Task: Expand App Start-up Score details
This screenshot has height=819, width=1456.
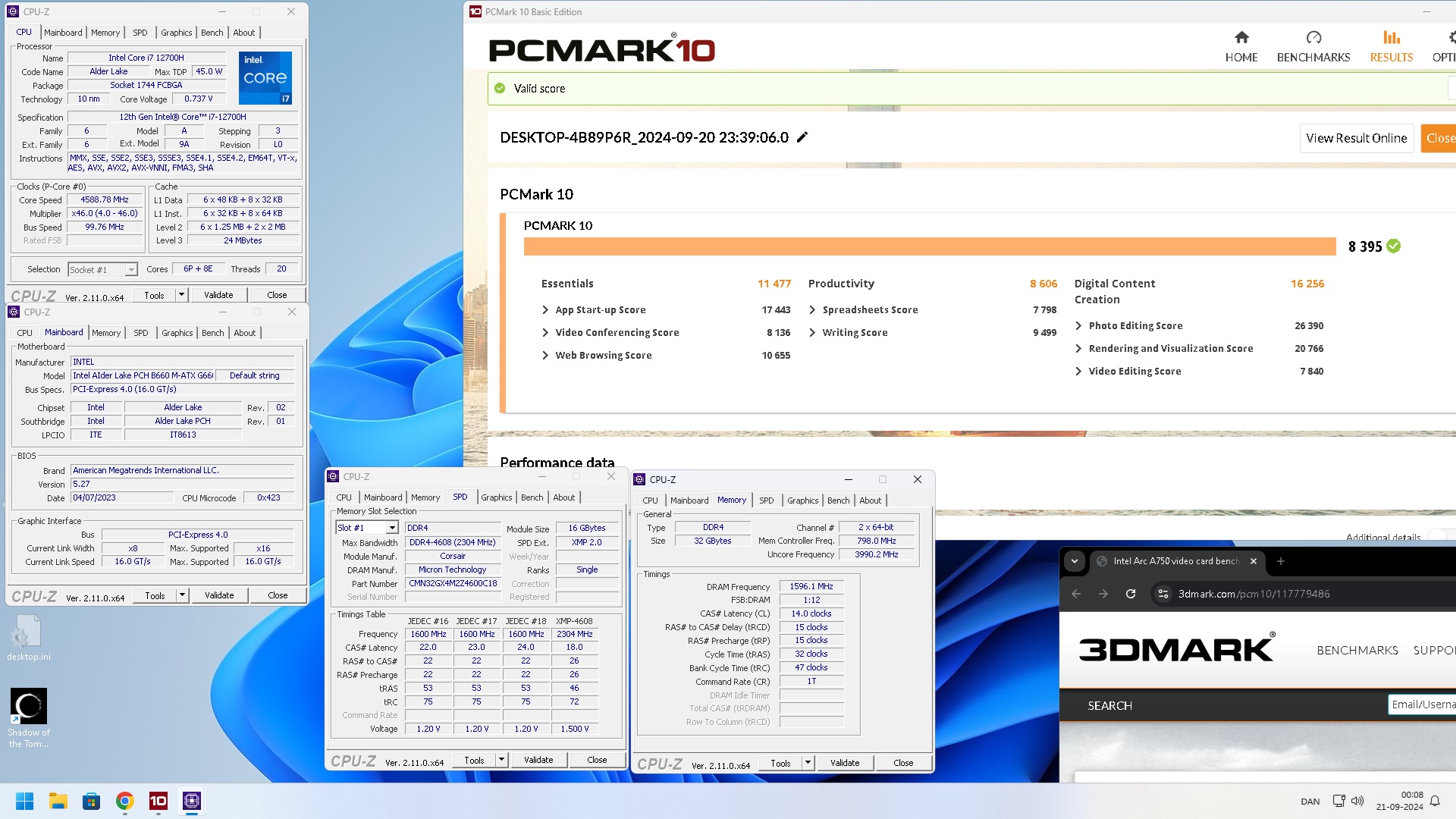Action: pos(545,309)
